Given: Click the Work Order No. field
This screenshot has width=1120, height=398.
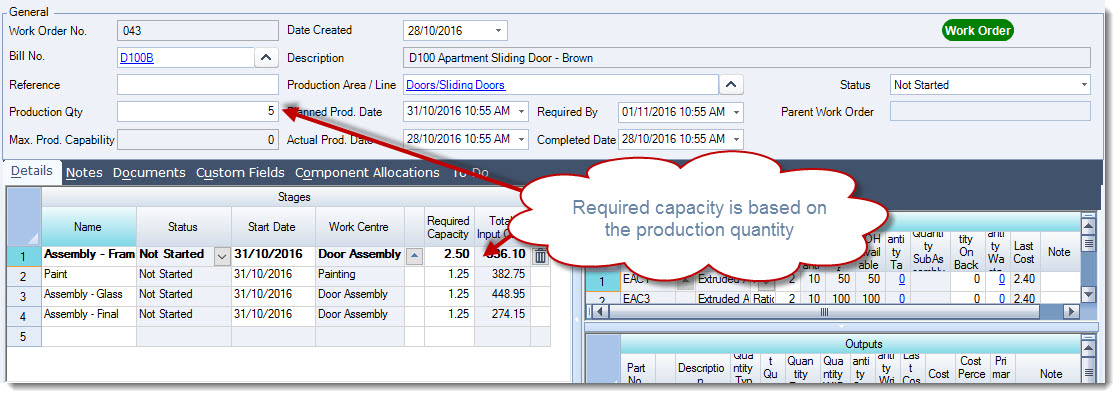Looking at the screenshot, I should (197, 31).
